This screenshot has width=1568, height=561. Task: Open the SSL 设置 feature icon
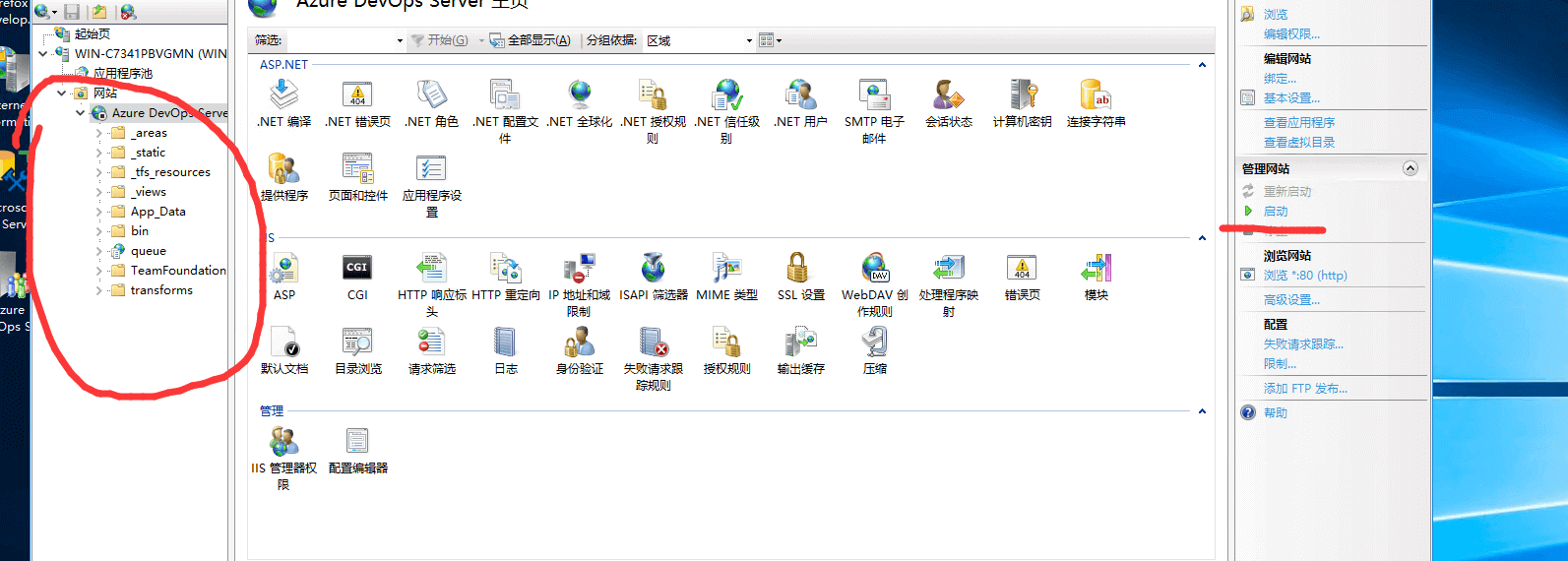(798, 269)
